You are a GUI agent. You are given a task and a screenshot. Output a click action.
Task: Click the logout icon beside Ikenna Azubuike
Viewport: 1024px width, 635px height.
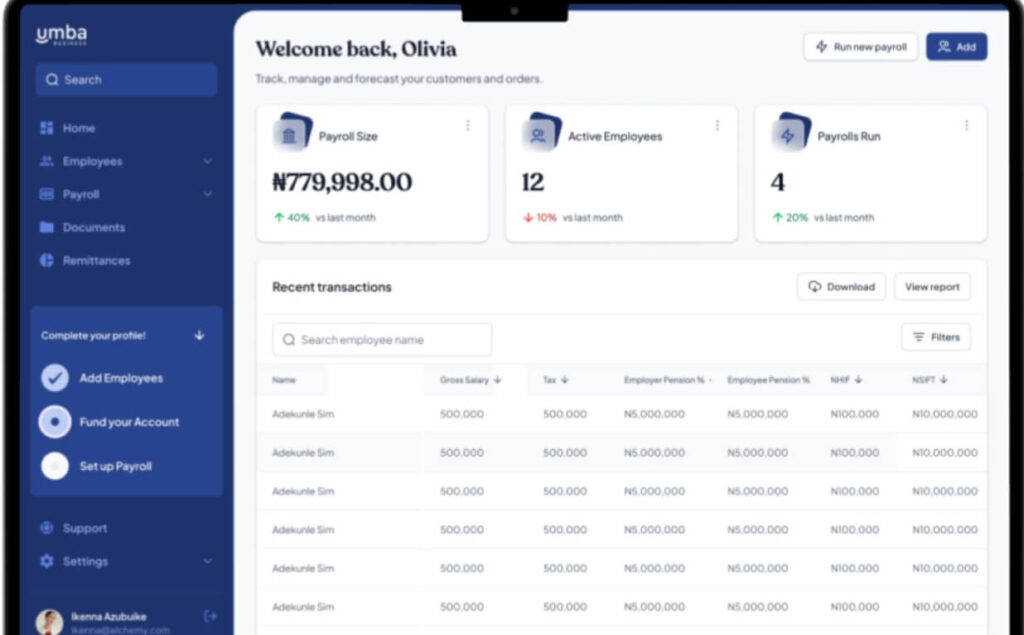pos(207,618)
